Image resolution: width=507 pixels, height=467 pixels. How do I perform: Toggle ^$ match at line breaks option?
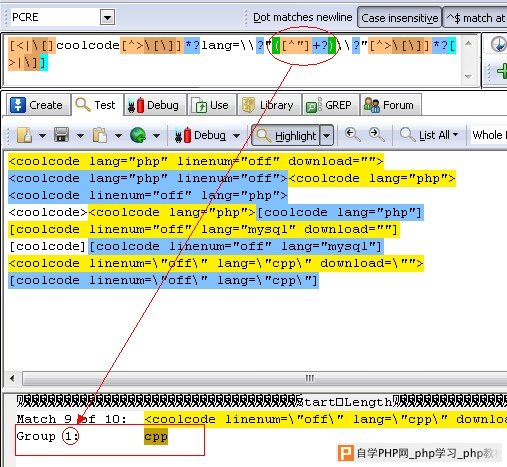tap(476, 18)
